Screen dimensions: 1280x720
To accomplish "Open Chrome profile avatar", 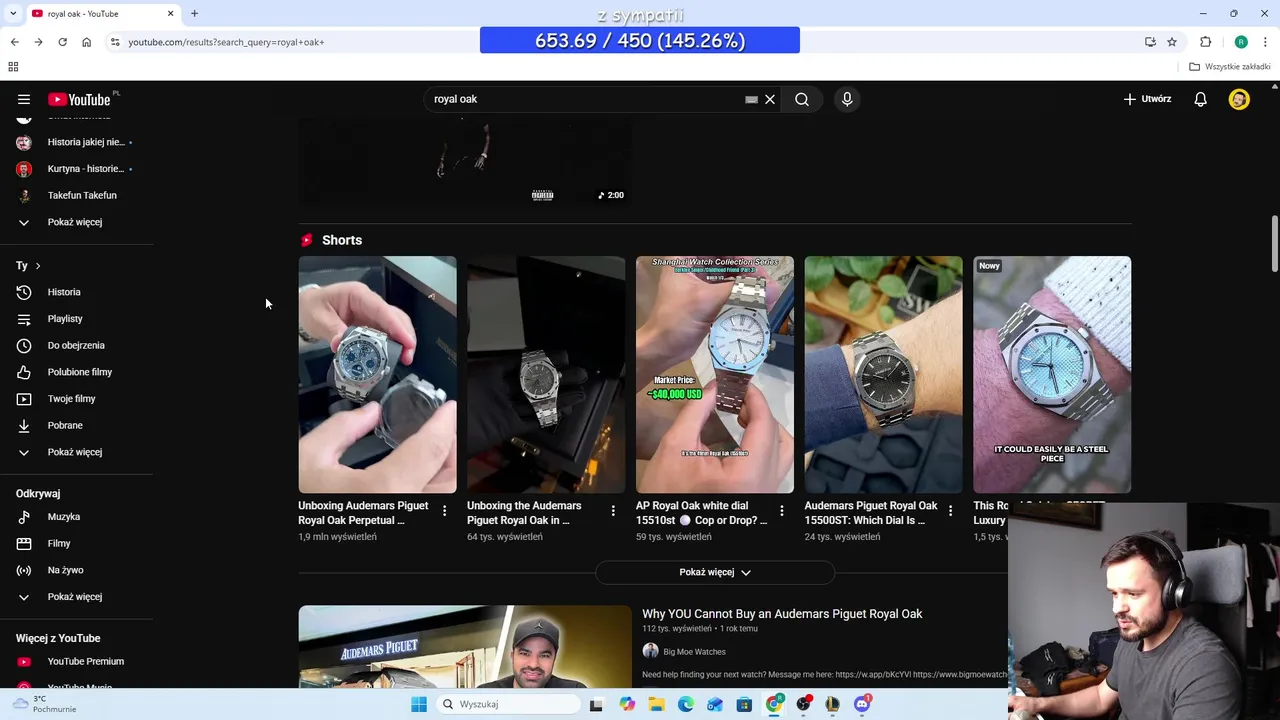I will point(1241,42).
